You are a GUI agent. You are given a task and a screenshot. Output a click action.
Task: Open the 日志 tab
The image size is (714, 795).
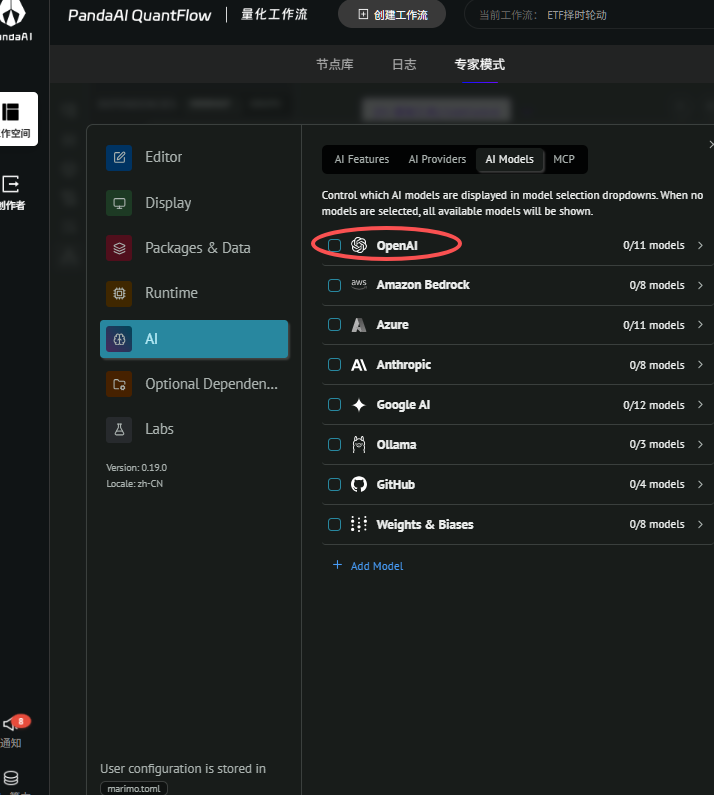coord(404,64)
